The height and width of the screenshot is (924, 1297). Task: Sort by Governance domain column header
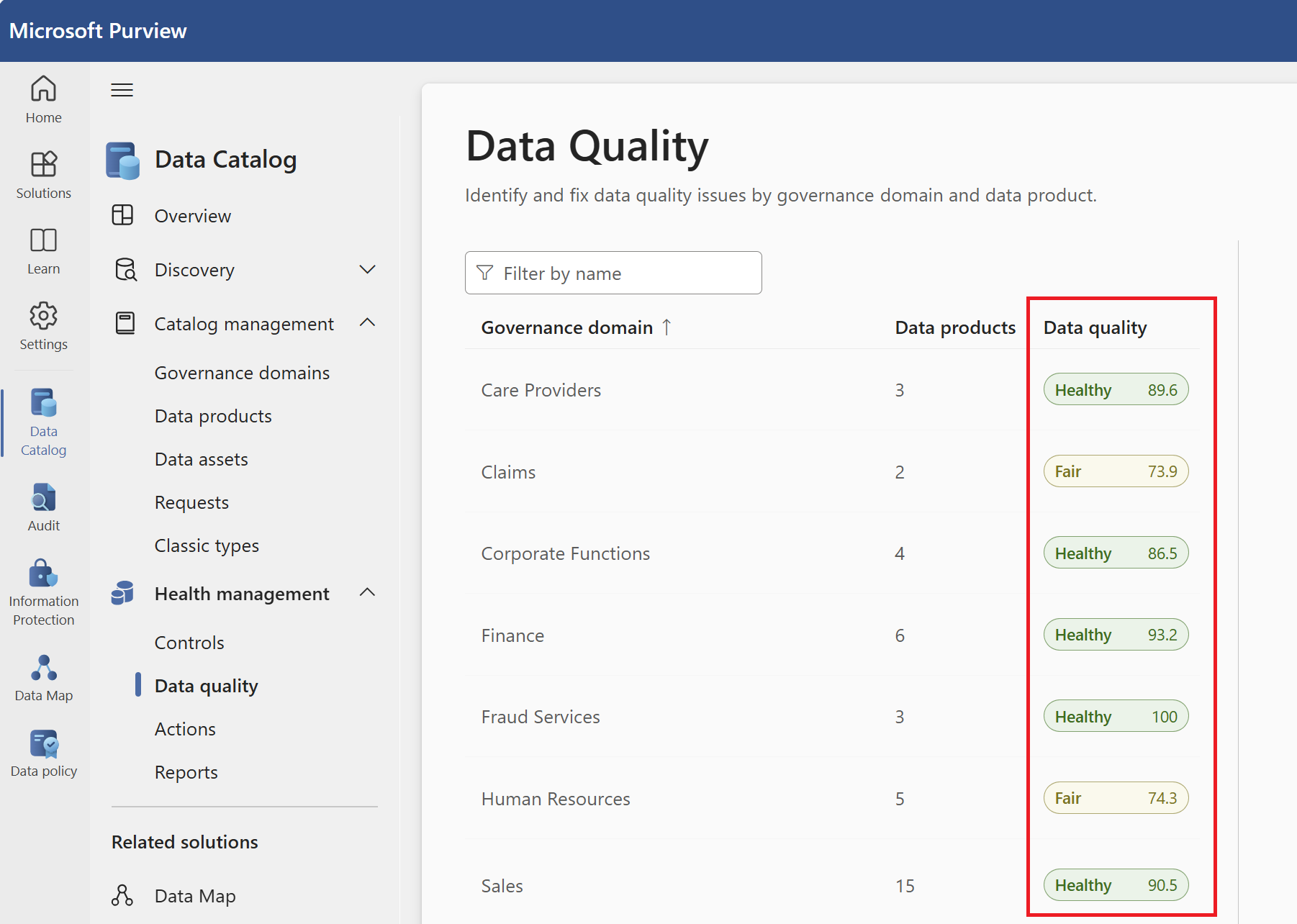click(567, 327)
